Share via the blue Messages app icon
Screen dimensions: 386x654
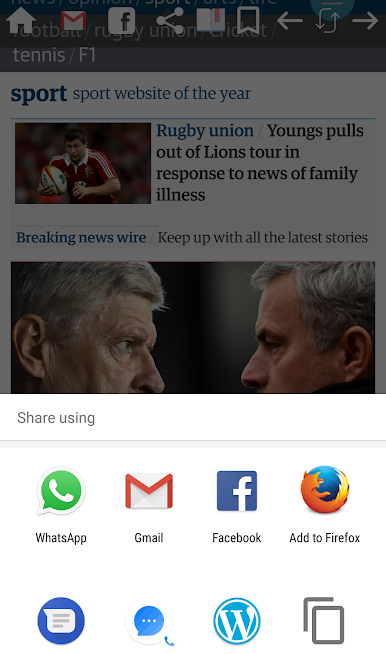click(61, 621)
